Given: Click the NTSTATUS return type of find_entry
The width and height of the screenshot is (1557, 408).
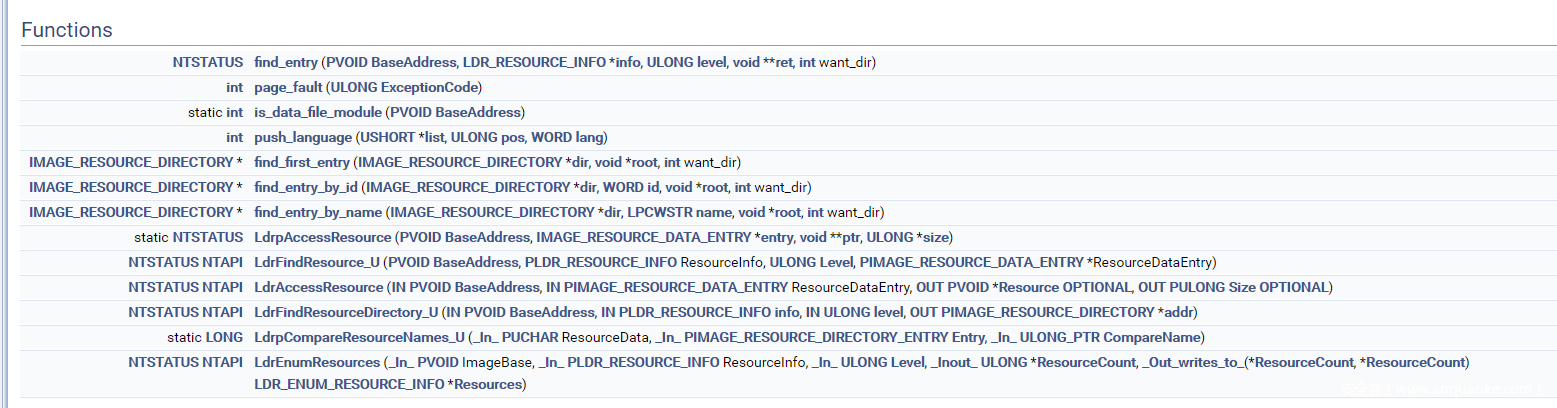Looking at the screenshot, I should 207,62.
